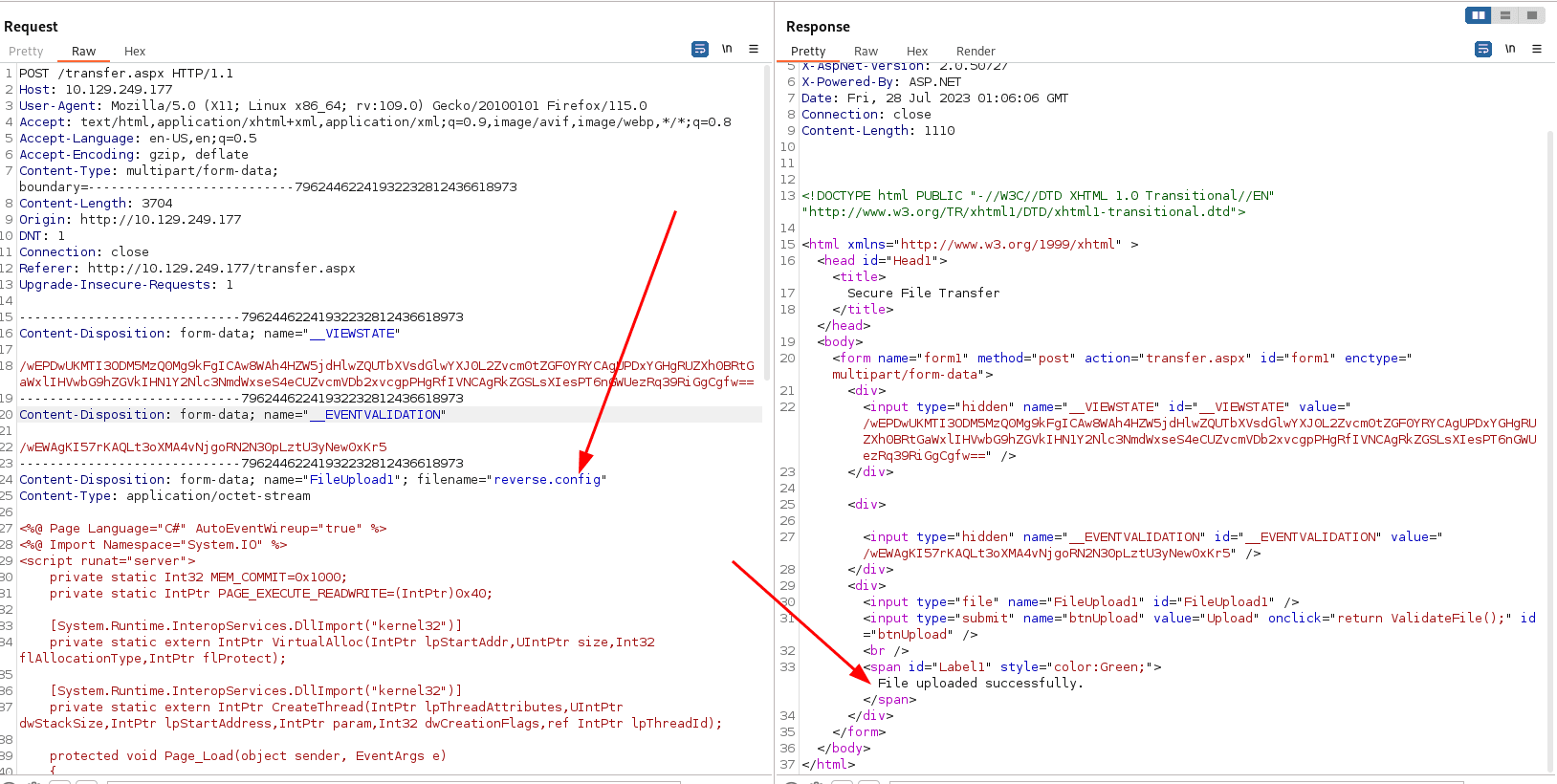Select the Raw tab in Request panel
Viewport: 1557px width, 784px height.
pyautogui.click(x=83, y=52)
